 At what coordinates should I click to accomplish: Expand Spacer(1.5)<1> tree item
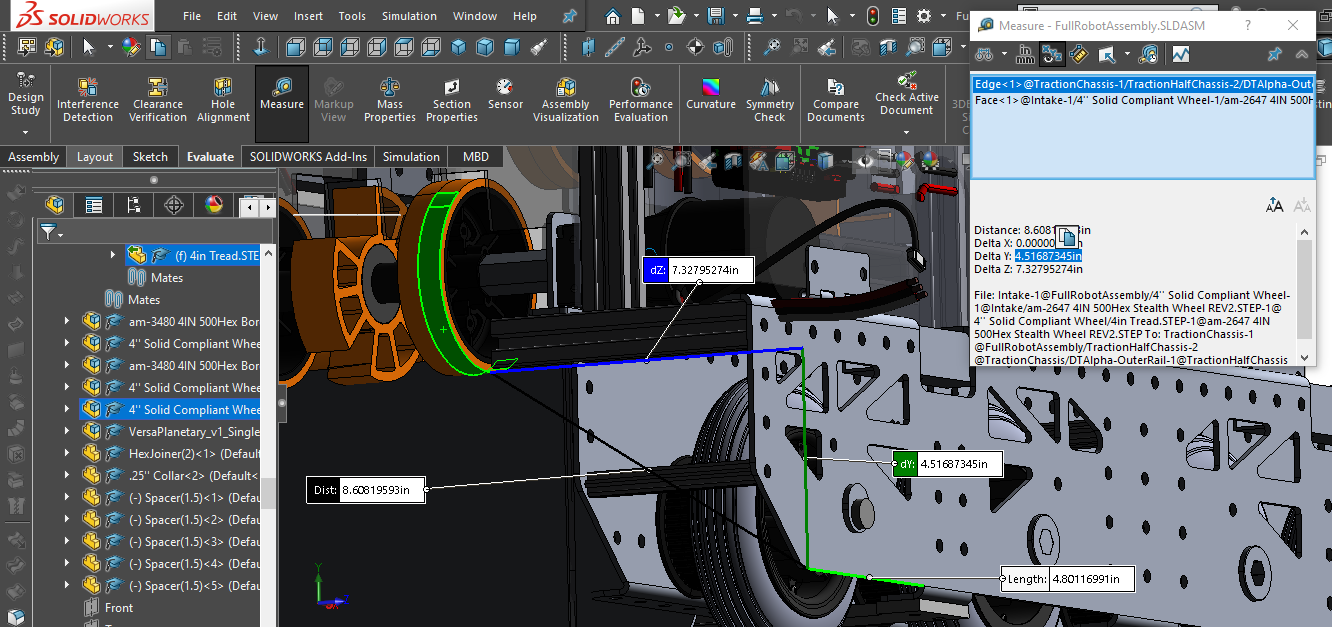67,497
